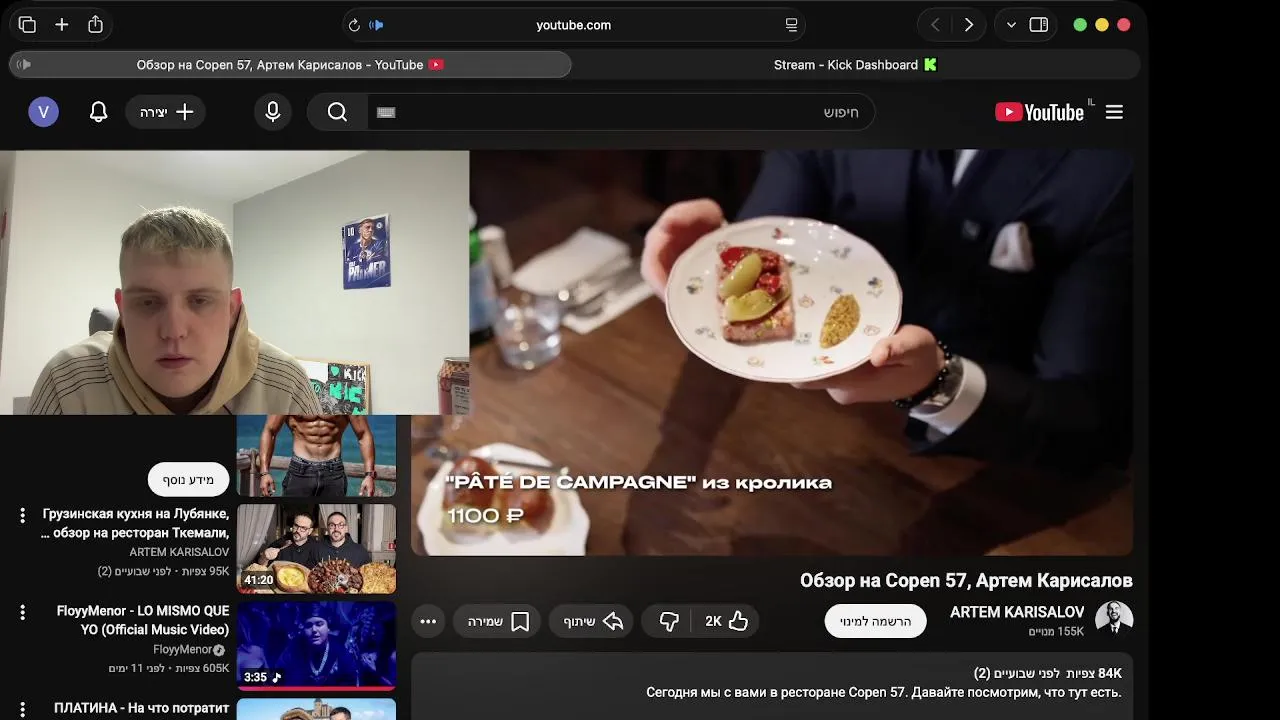Open more actions three-dot button under video

click(428, 621)
